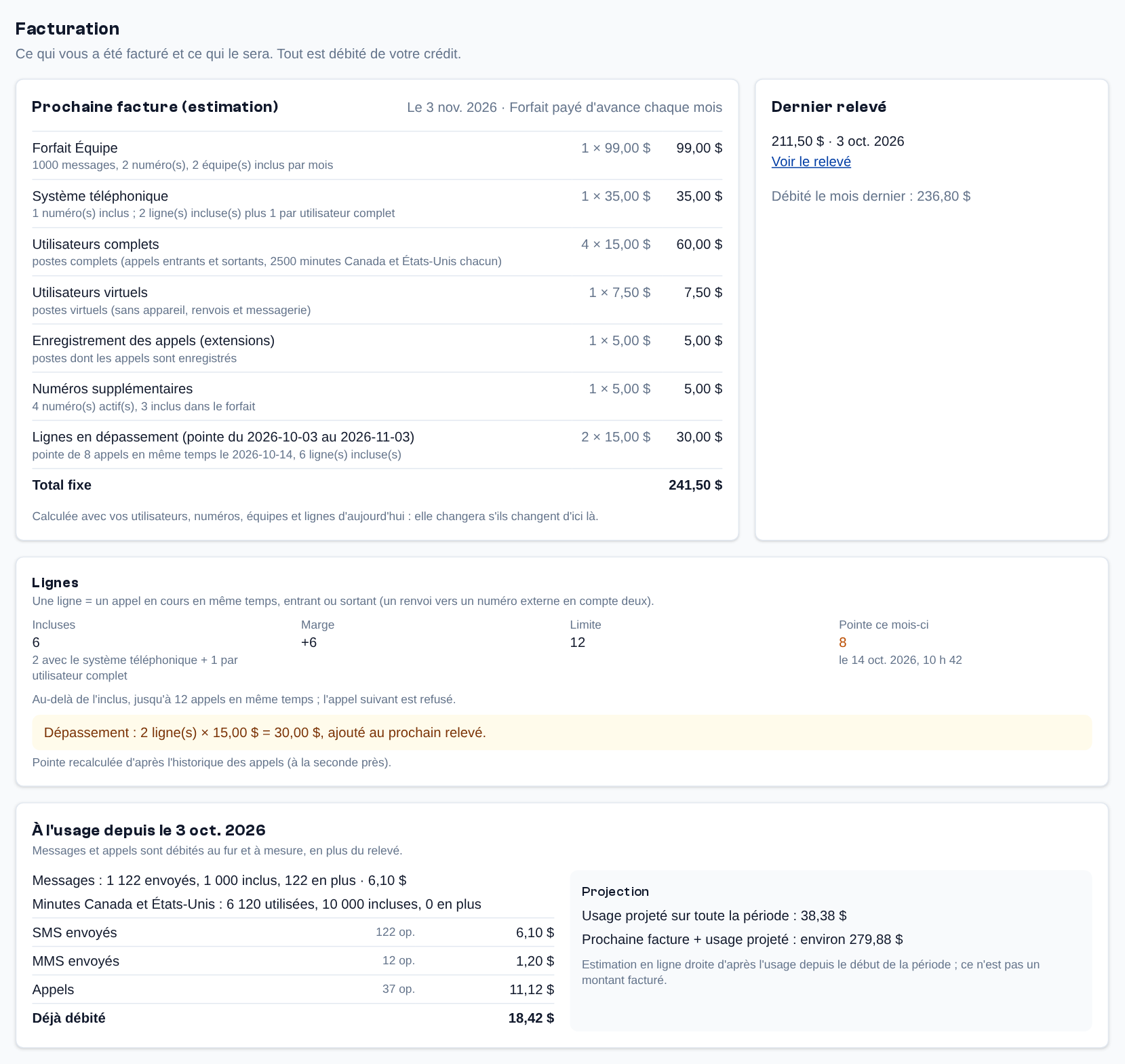Click "Prochaine facture + usage projeté" projection line

(743, 939)
